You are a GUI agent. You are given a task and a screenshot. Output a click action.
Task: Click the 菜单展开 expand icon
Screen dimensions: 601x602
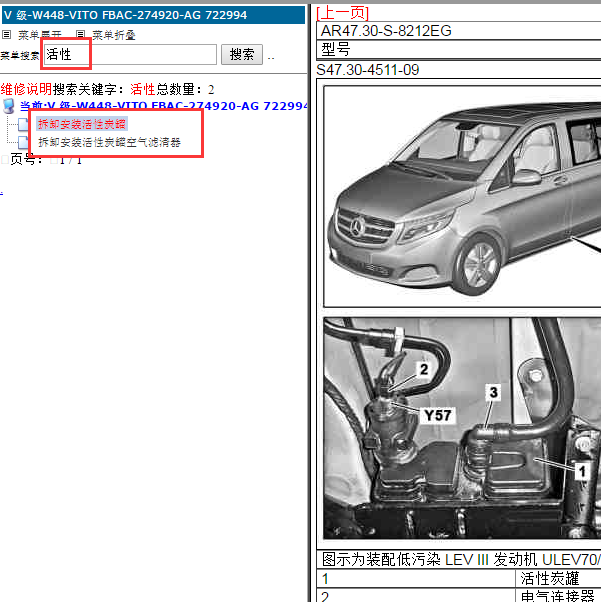(x=7, y=35)
